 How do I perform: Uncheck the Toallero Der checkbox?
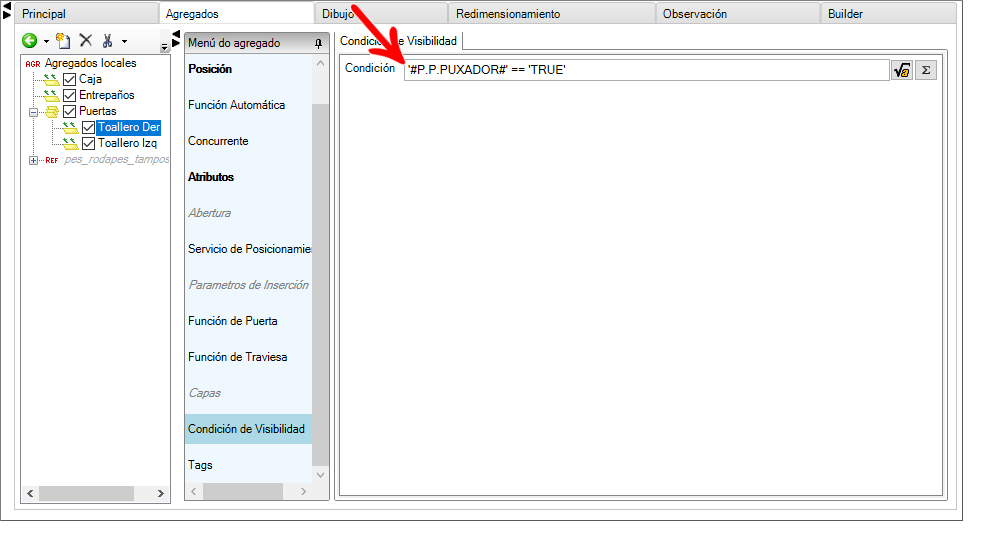(x=88, y=128)
